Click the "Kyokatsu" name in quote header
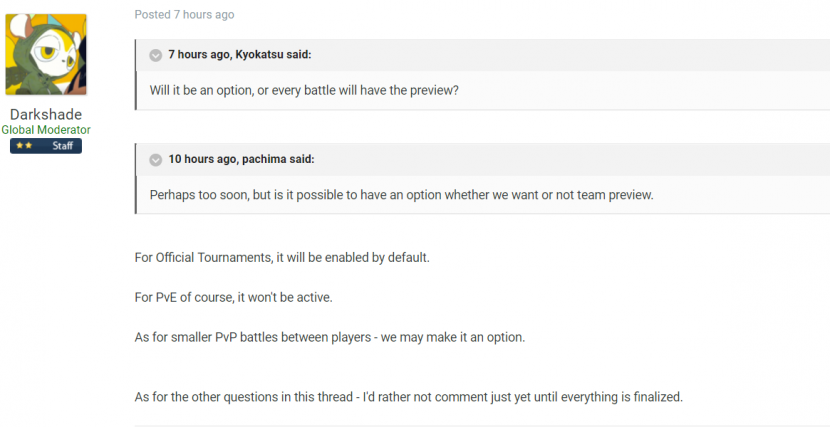Viewport: 830px width, 427px height. click(x=252, y=55)
